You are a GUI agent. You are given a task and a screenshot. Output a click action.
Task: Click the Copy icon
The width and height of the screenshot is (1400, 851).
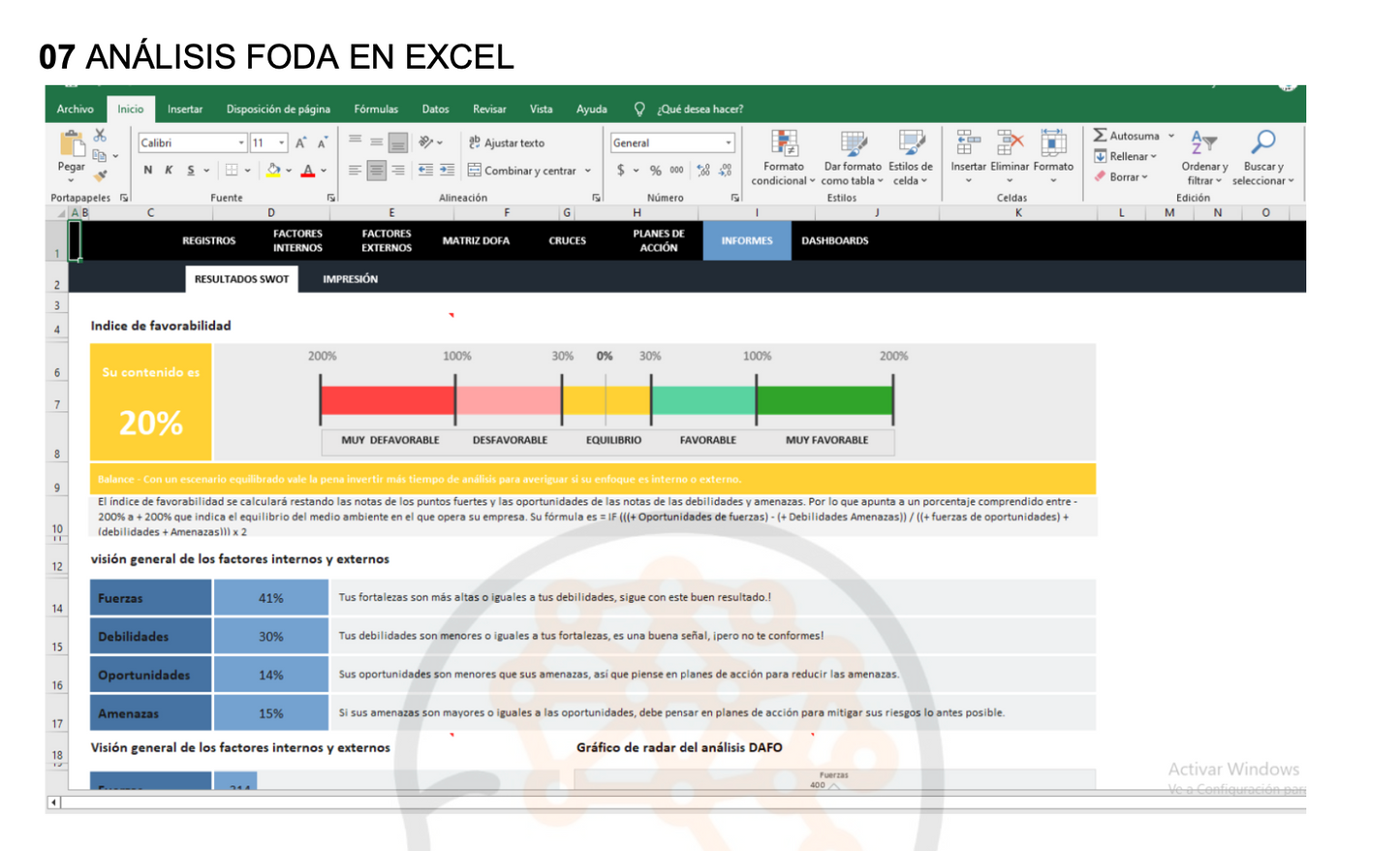tap(99, 155)
